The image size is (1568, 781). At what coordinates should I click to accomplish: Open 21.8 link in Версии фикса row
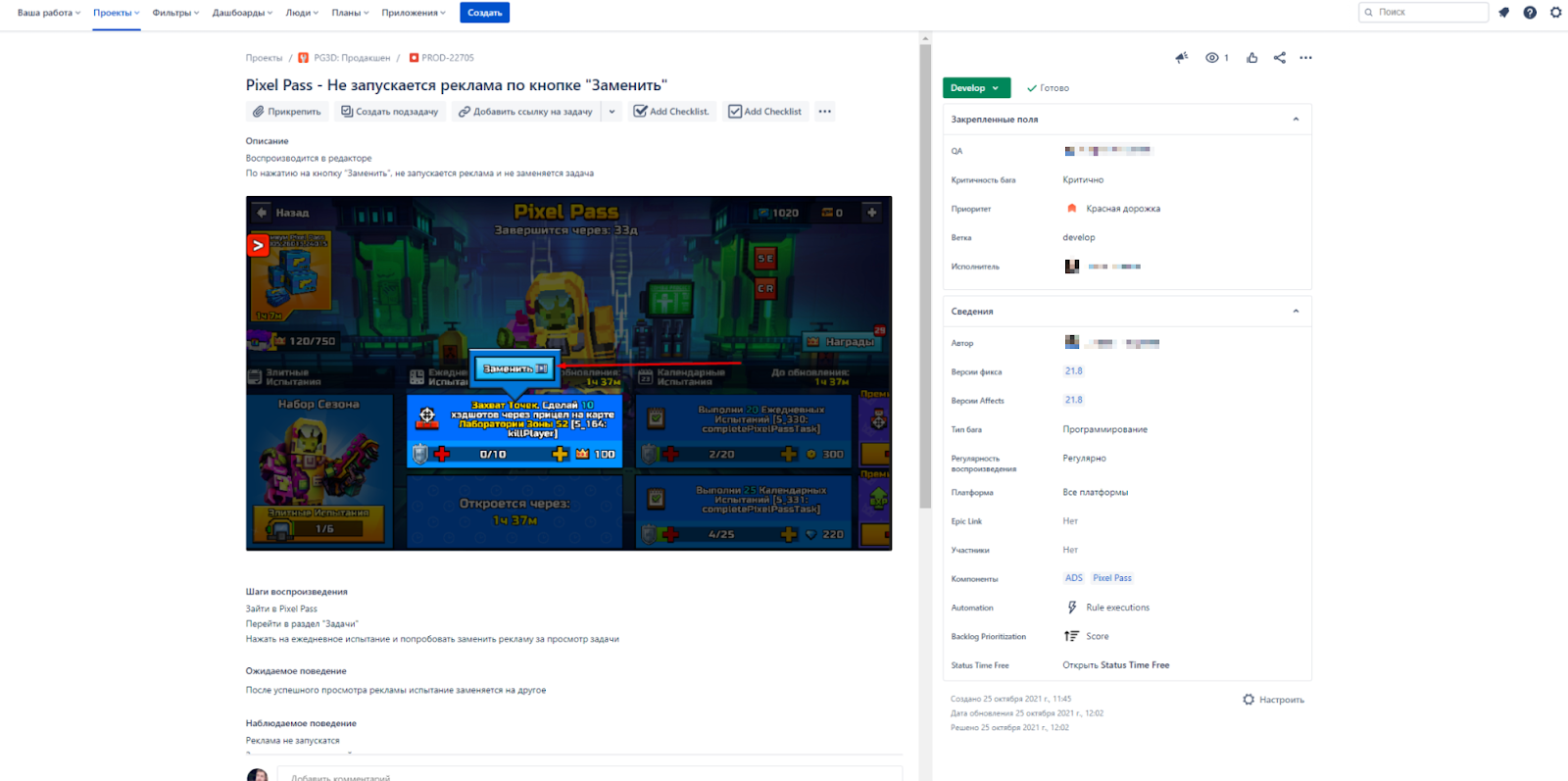click(x=1074, y=371)
